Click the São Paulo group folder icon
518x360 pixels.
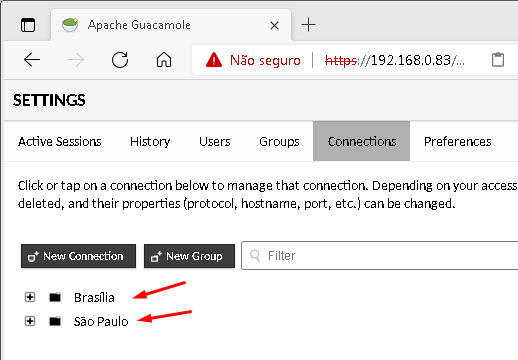tap(55, 321)
